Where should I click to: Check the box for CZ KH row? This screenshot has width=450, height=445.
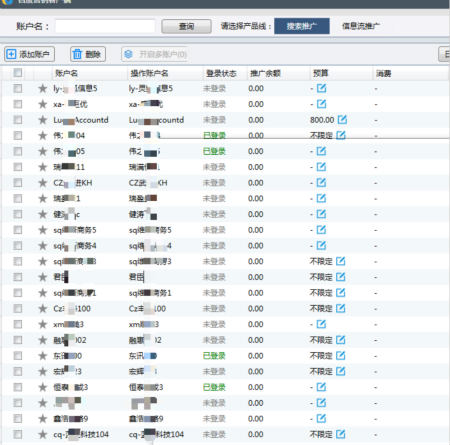[x=18, y=183]
